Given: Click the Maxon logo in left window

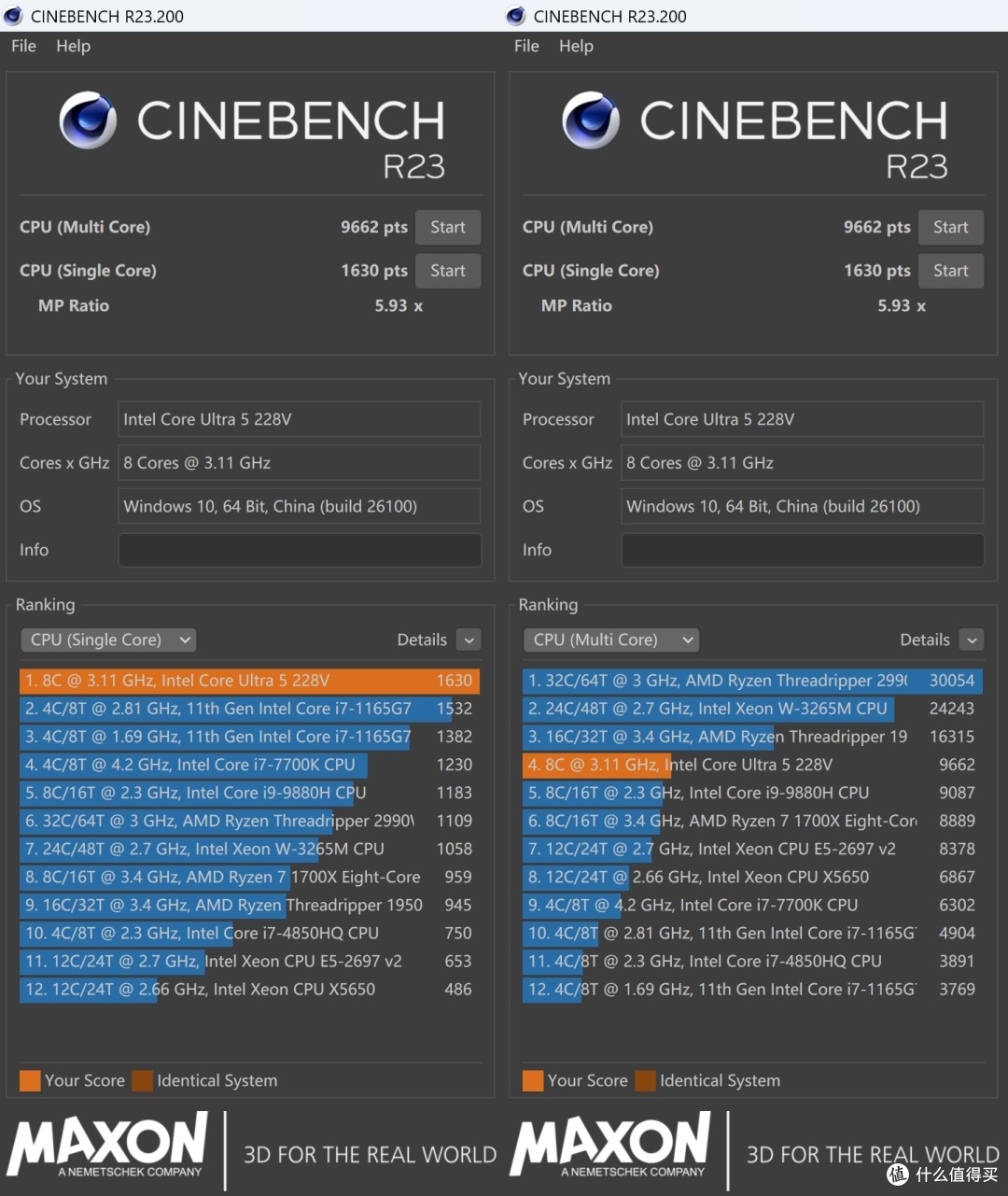Looking at the screenshot, I should coord(107,1145).
